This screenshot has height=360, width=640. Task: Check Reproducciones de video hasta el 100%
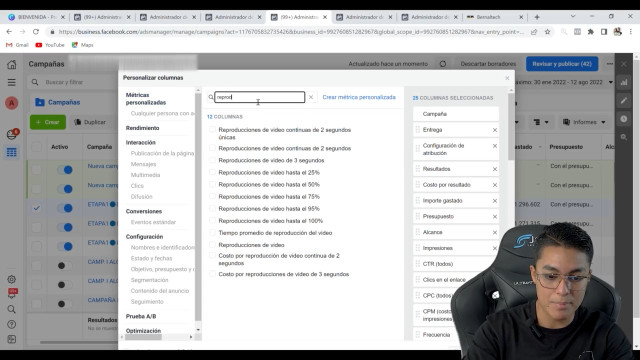pyautogui.click(x=212, y=220)
